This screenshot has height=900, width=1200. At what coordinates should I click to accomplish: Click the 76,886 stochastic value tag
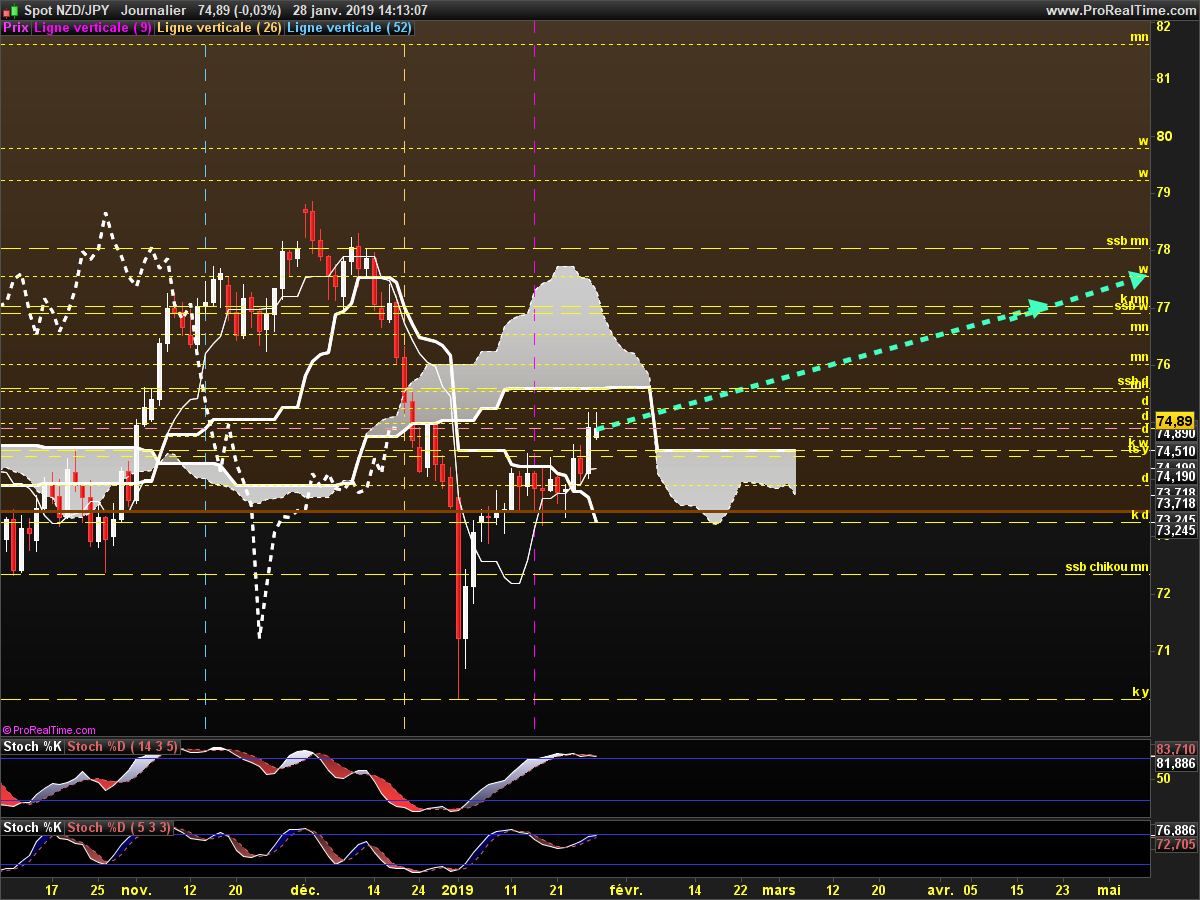coord(1175,830)
